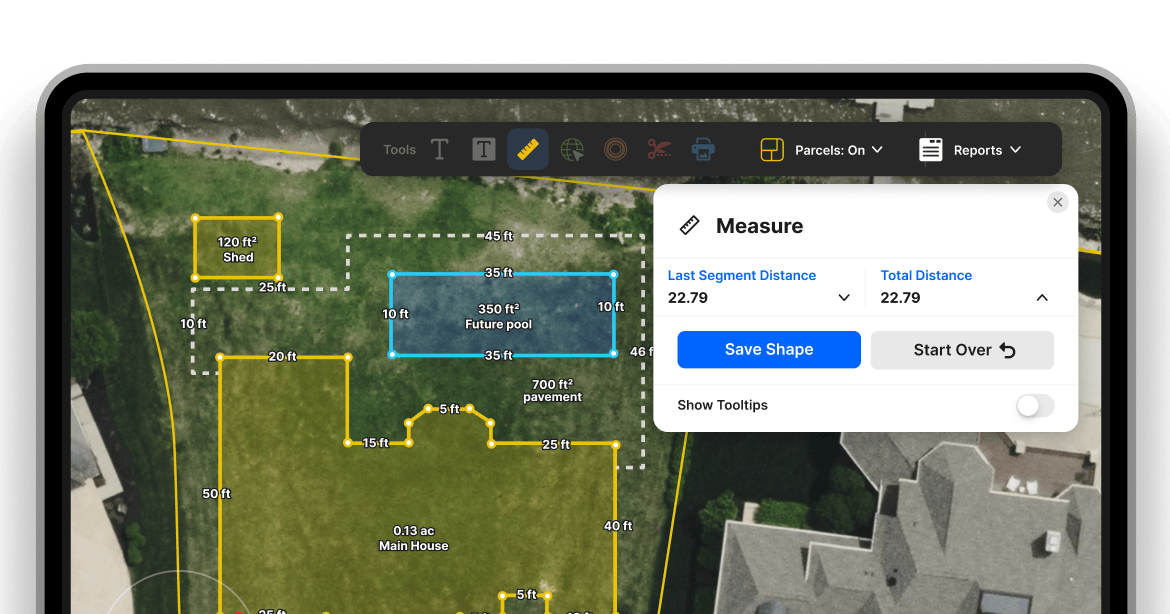
Task: Select the yellow ruler Measure tool
Action: point(528,149)
